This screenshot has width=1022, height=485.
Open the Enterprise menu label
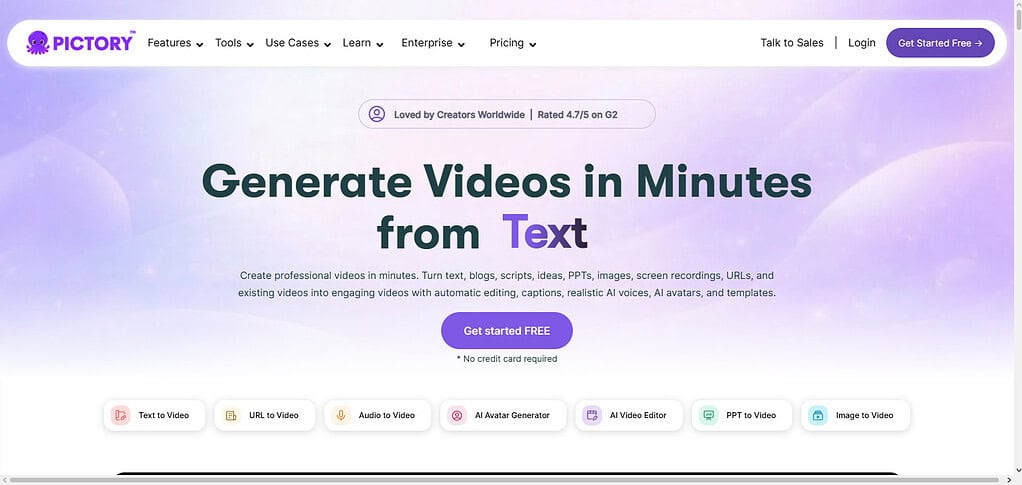(x=427, y=43)
